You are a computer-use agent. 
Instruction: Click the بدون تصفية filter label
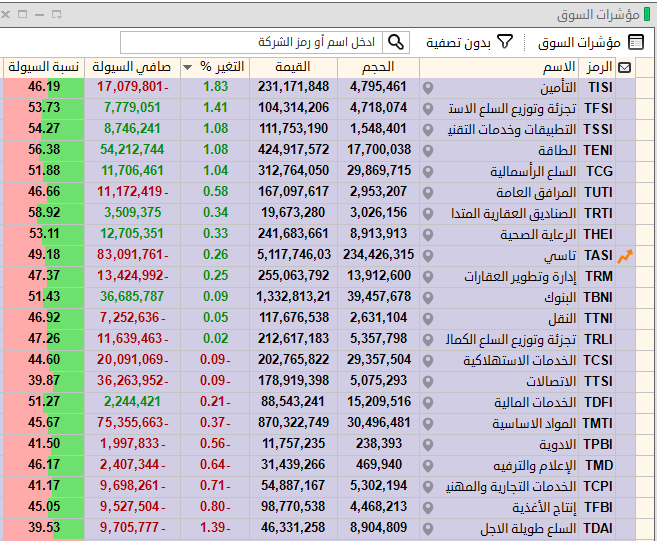[458, 42]
